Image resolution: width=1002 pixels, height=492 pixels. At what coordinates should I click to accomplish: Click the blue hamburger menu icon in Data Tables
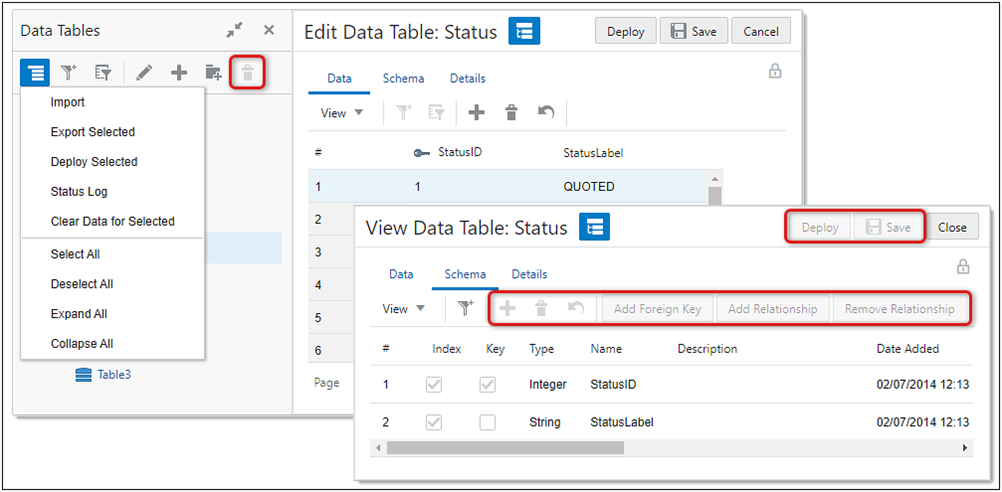pyautogui.click(x=35, y=72)
